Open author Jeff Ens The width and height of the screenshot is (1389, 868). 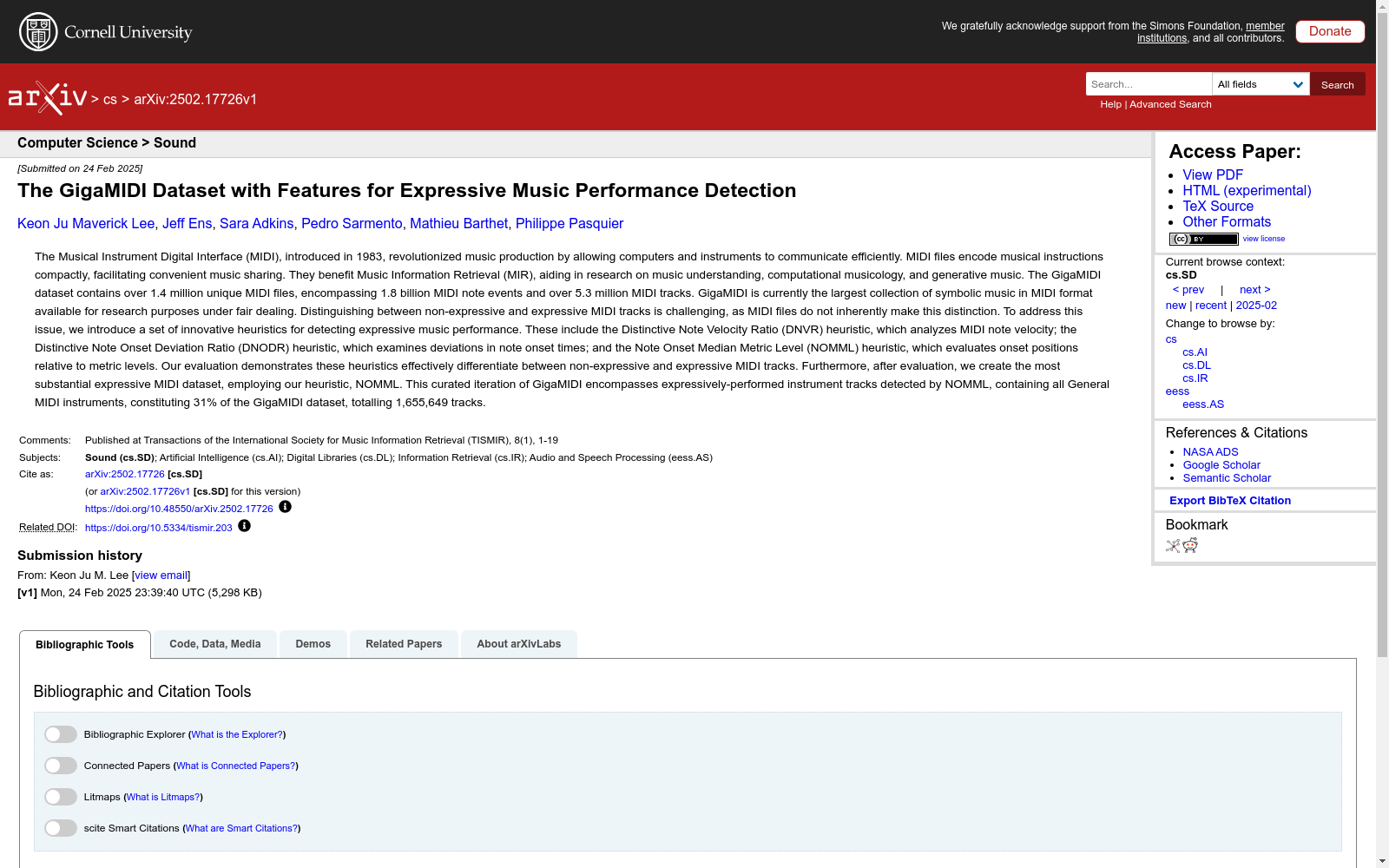click(x=187, y=224)
